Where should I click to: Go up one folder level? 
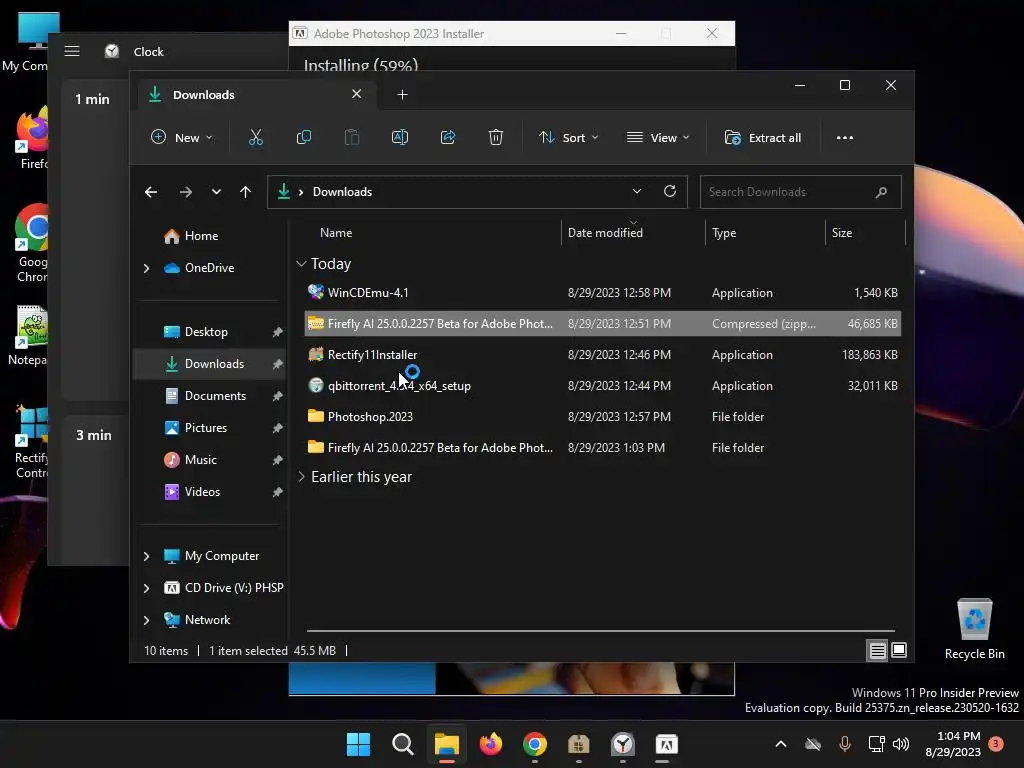(246, 192)
